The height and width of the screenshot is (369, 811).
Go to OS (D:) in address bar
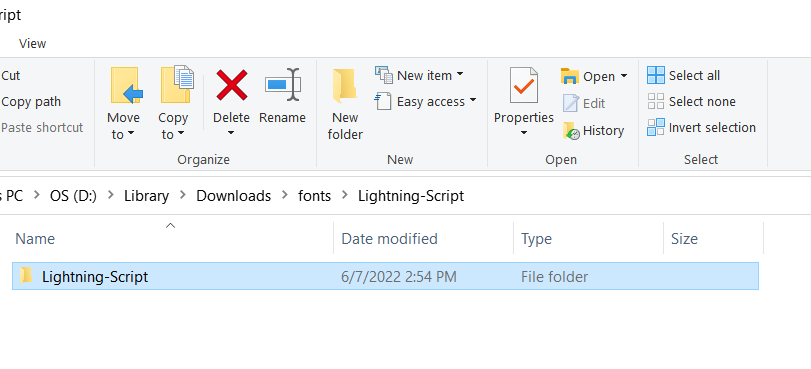click(73, 196)
